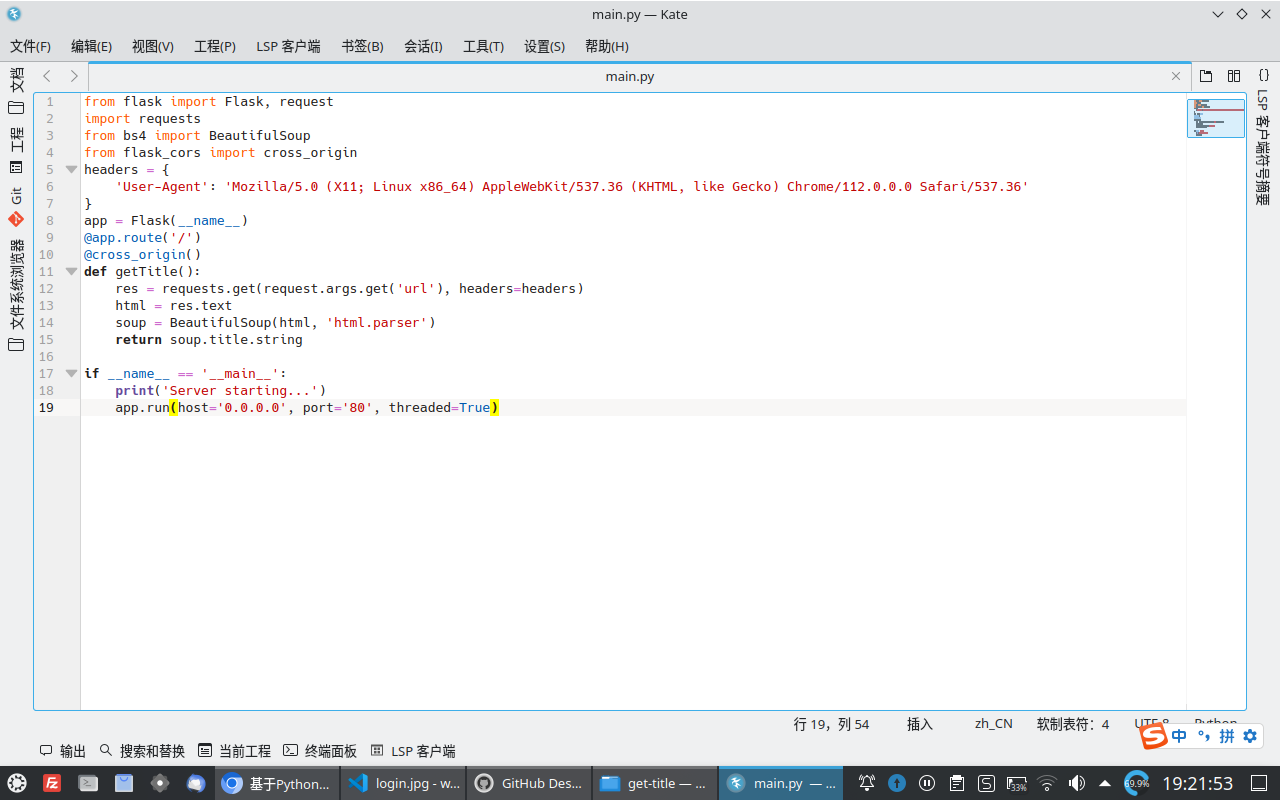Toggle the Sogou Chinese/English input mode 中
The height and width of the screenshot is (800, 1280).
(x=1180, y=736)
